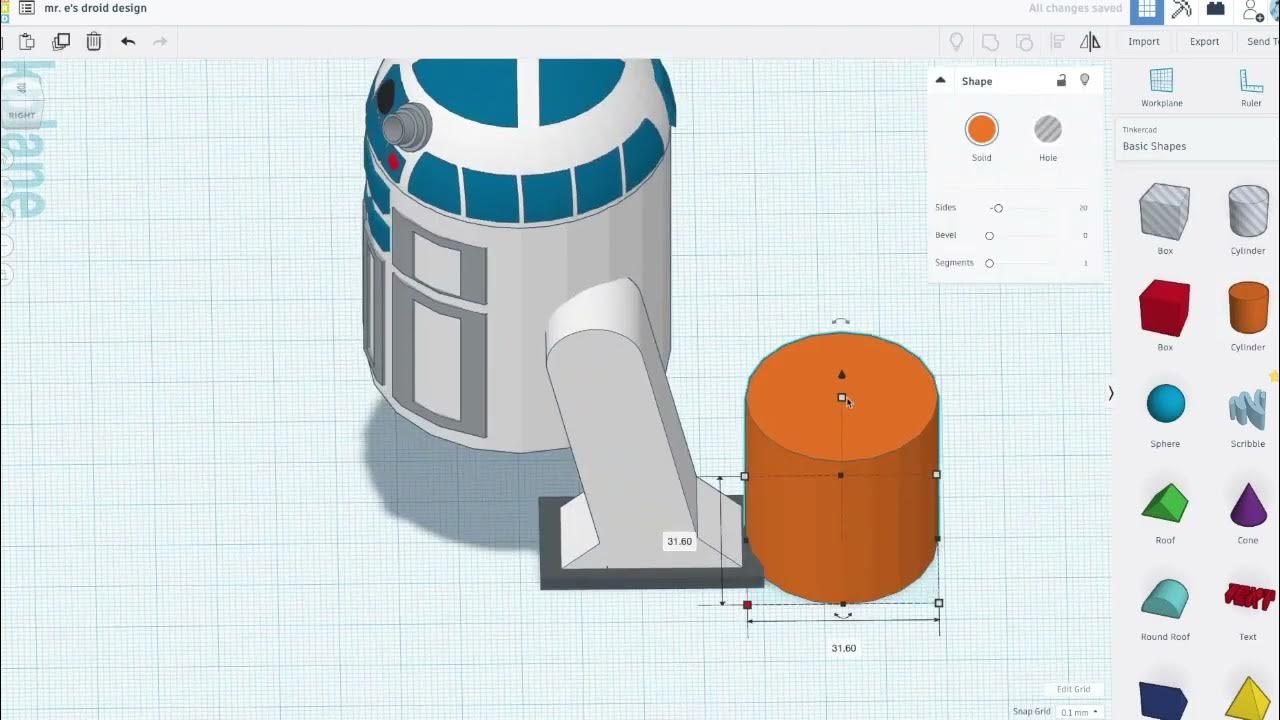Click rotation arrow handle above the cylinder
Image resolution: width=1280 pixels, height=720 pixels.
point(841,322)
